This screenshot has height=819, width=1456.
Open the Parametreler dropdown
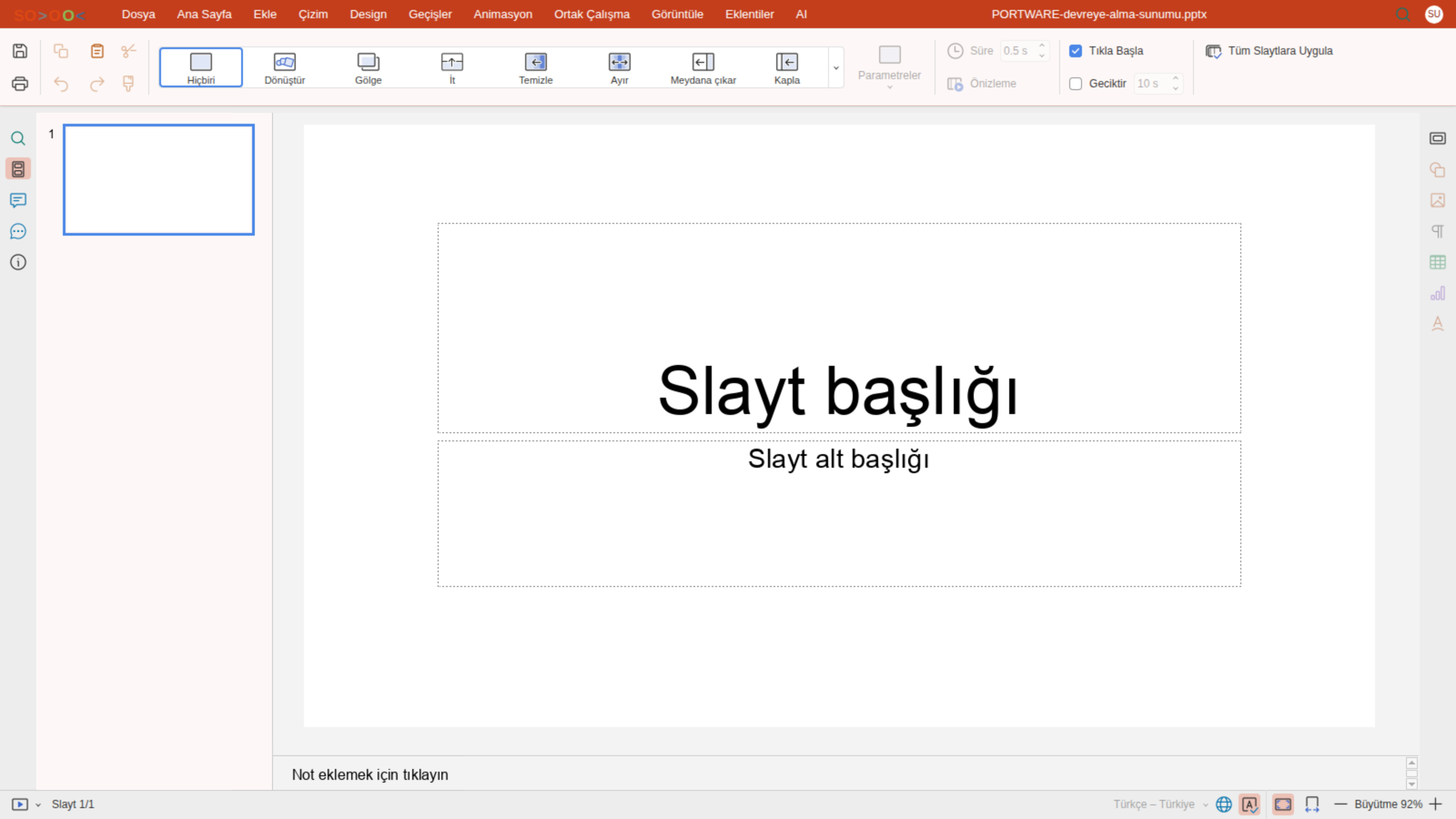click(x=889, y=67)
